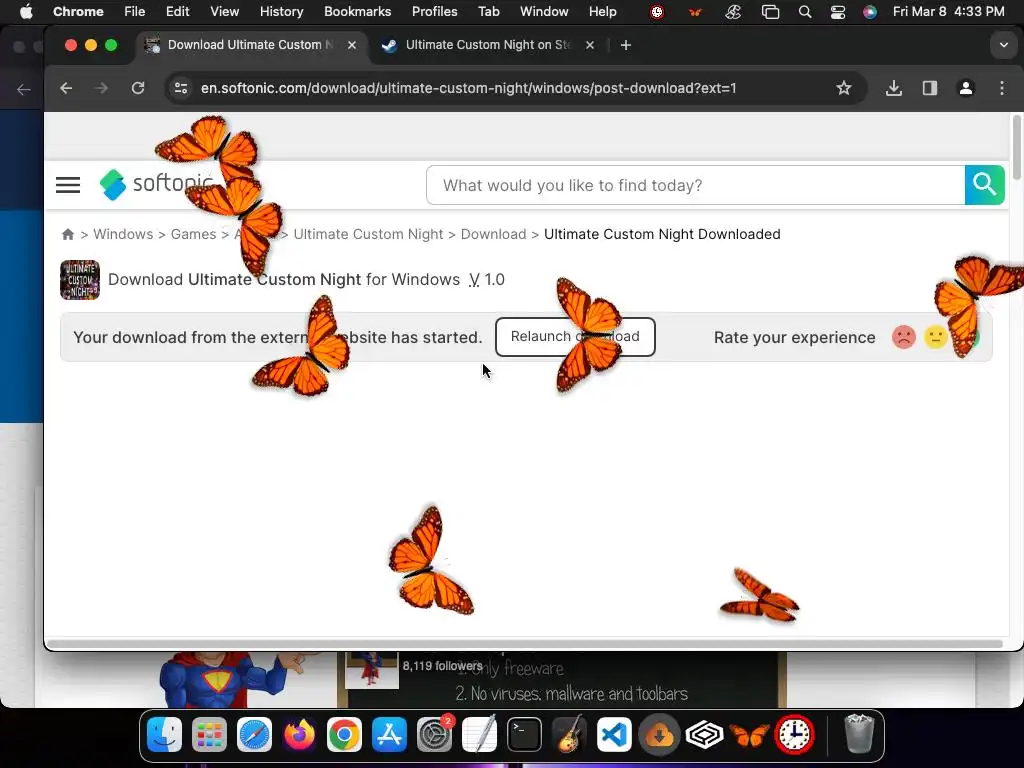
Task: Toggle Chrome side panel
Action: pos(929,88)
